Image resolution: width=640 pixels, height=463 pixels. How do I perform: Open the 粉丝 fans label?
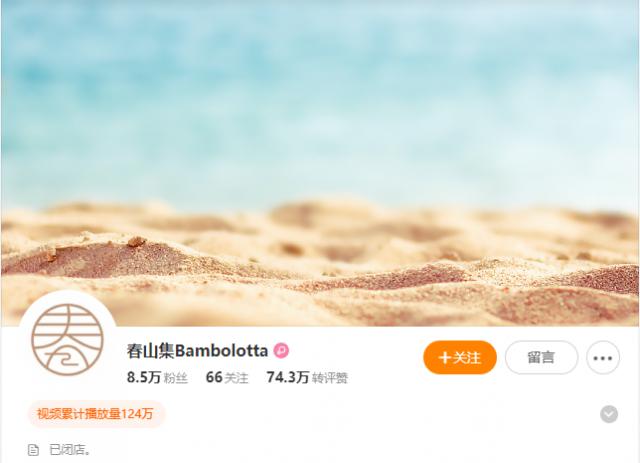[176, 378]
